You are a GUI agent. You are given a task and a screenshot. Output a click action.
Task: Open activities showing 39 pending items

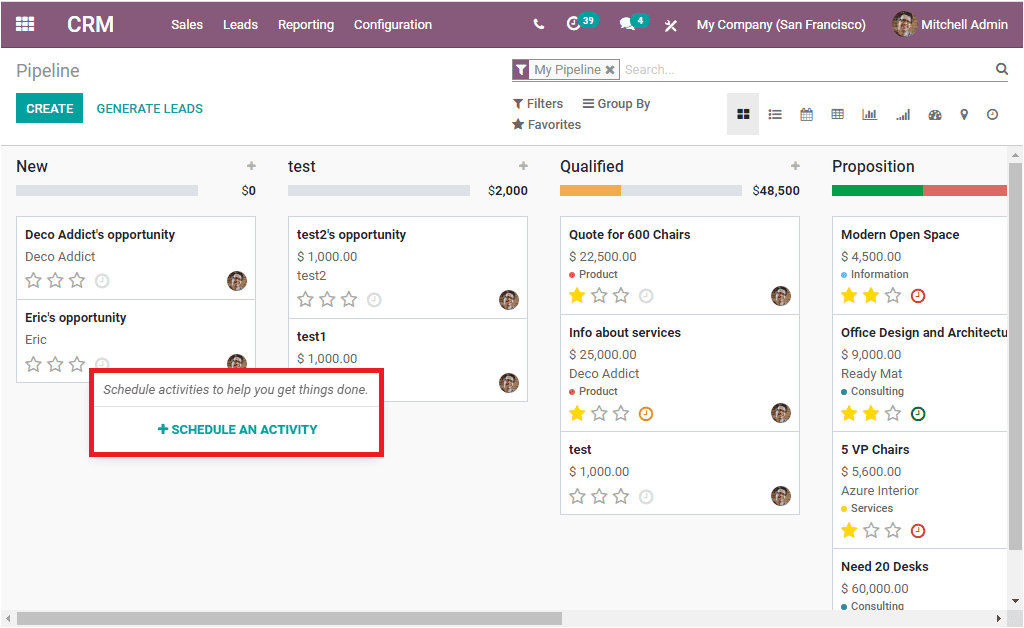[576, 24]
